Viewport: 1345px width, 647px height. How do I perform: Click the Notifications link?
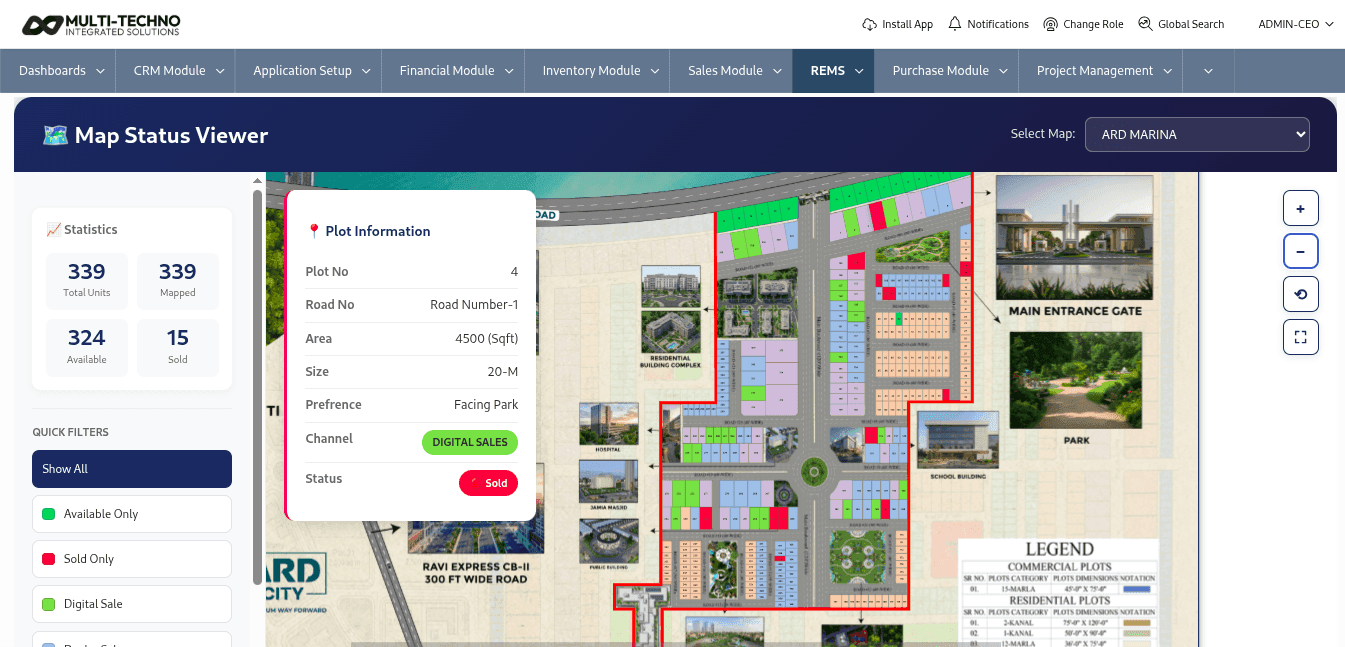[988, 24]
